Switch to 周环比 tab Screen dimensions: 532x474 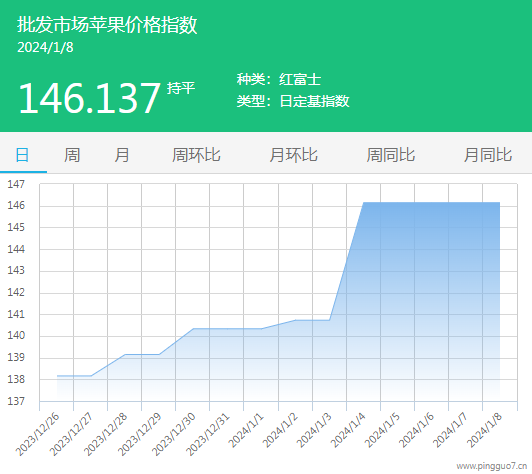point(196,155)
